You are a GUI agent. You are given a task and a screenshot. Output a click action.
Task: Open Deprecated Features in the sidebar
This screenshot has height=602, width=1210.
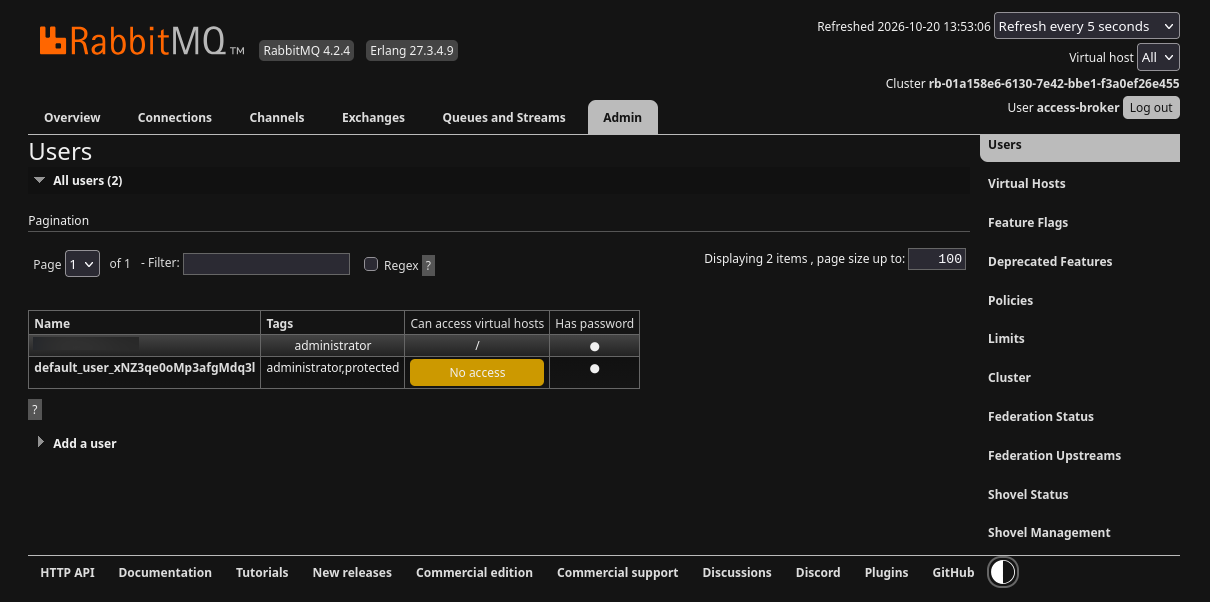1050,261
